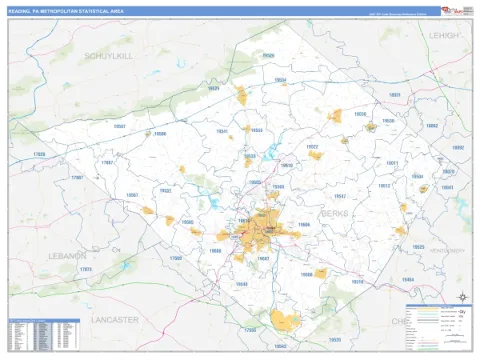Click ZIP code label 19607
The image size is (480, 360).
point(263,258)
